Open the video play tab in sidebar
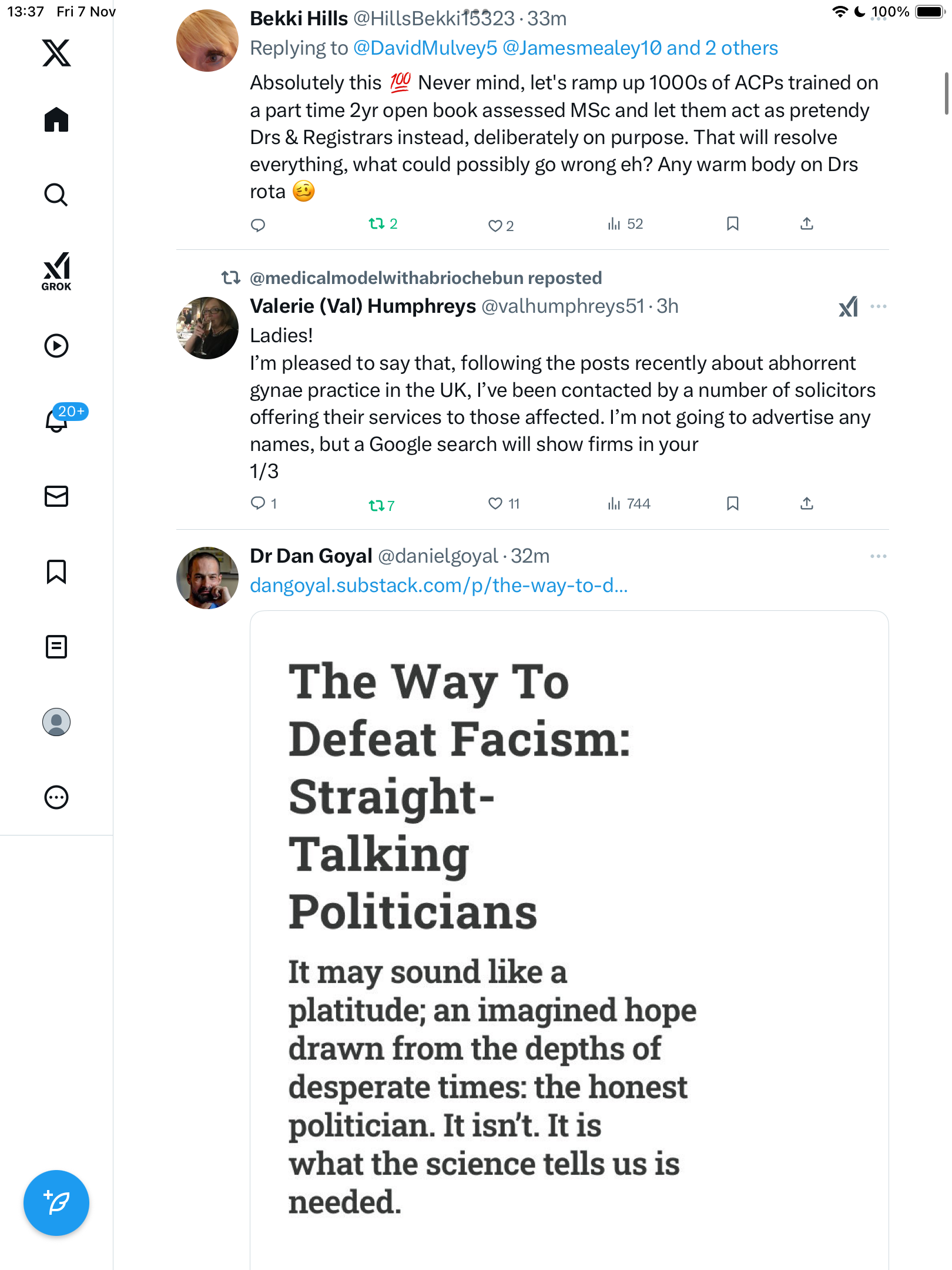 pyautogui.click(x=56, y=346)
